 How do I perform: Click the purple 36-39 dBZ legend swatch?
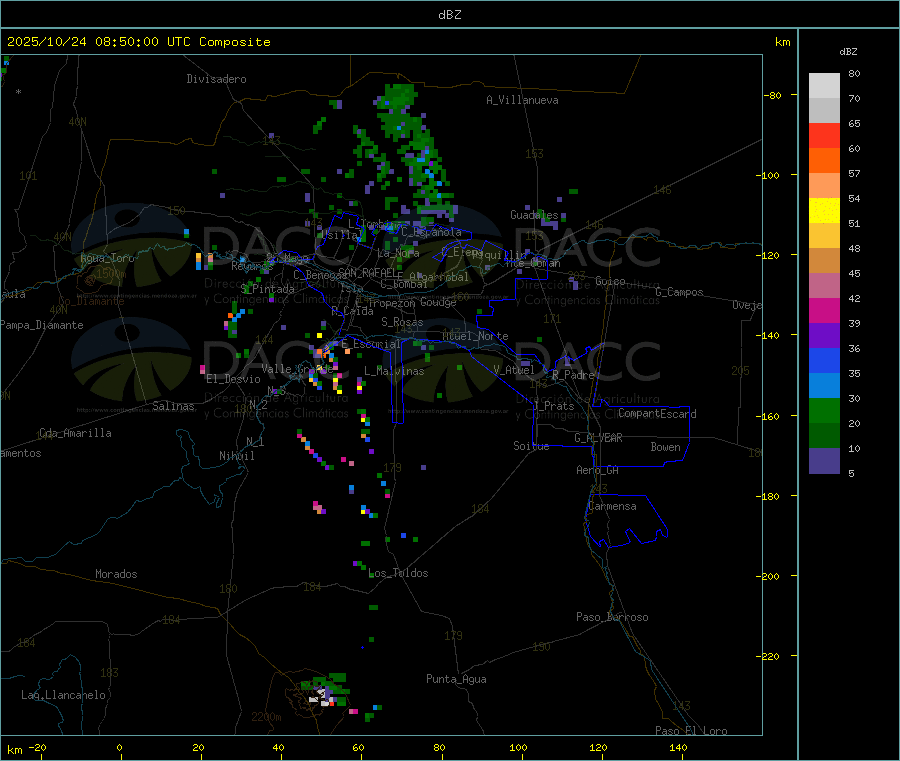pos(824,336)
